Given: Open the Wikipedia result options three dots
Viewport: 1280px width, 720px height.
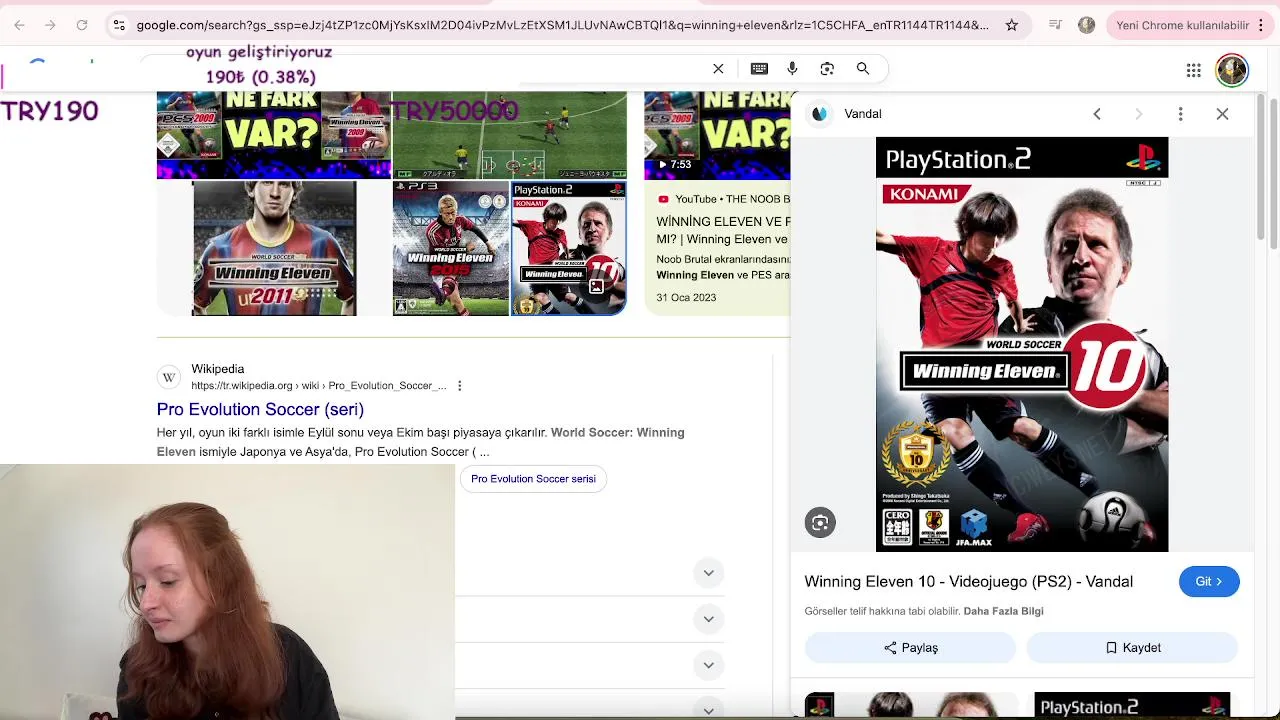Looking at the screenshot, I should coord(459,386).
